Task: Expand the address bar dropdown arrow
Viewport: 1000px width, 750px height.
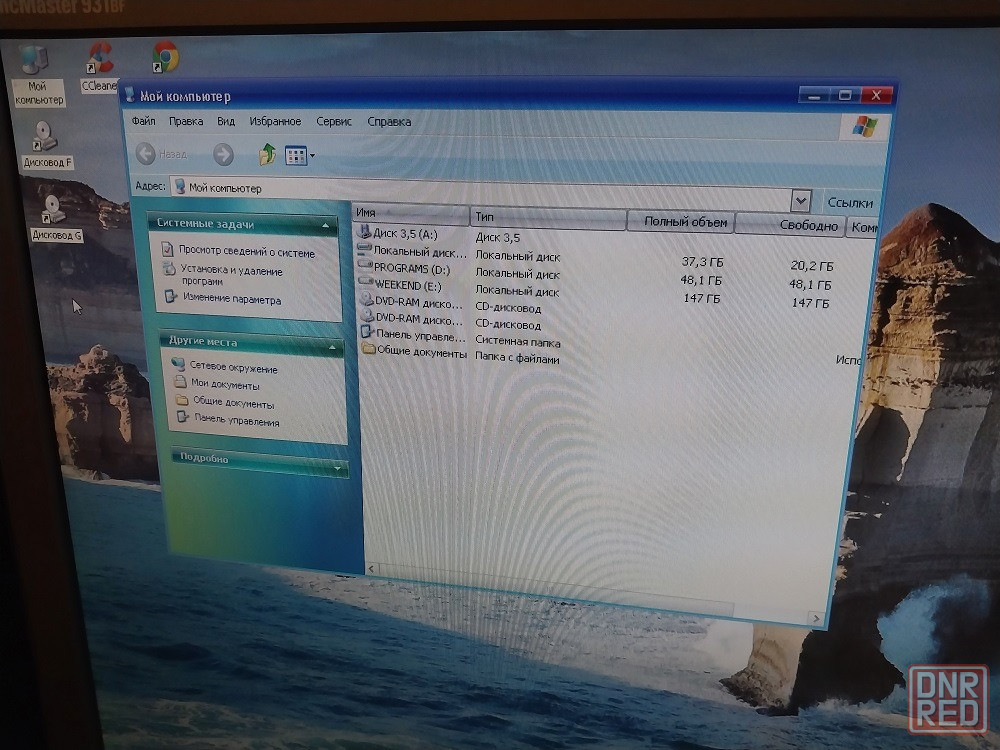Action: pos(801,200)
